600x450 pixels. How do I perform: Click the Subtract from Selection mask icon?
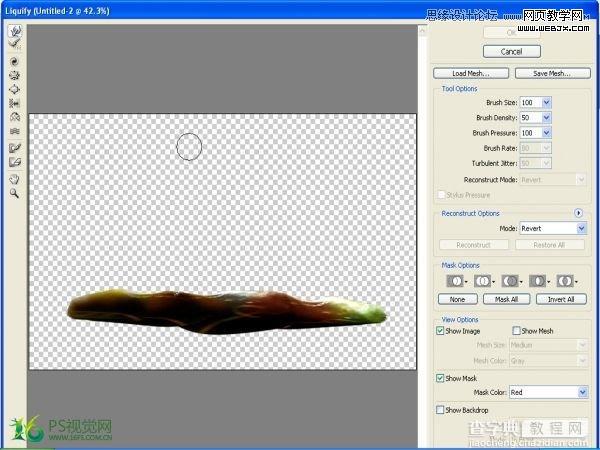coord(511,281)
